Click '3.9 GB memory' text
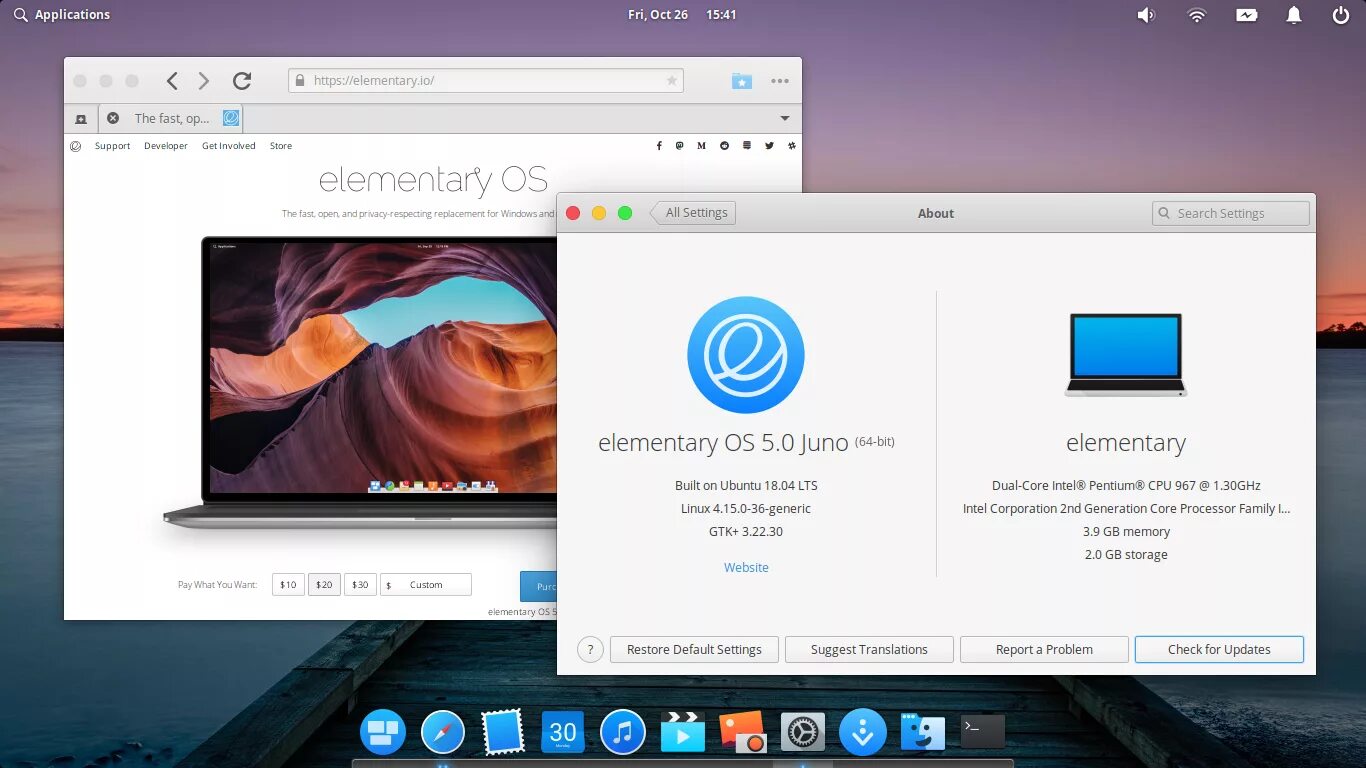The image size is (1366, 768). (x=1126, y=532)
